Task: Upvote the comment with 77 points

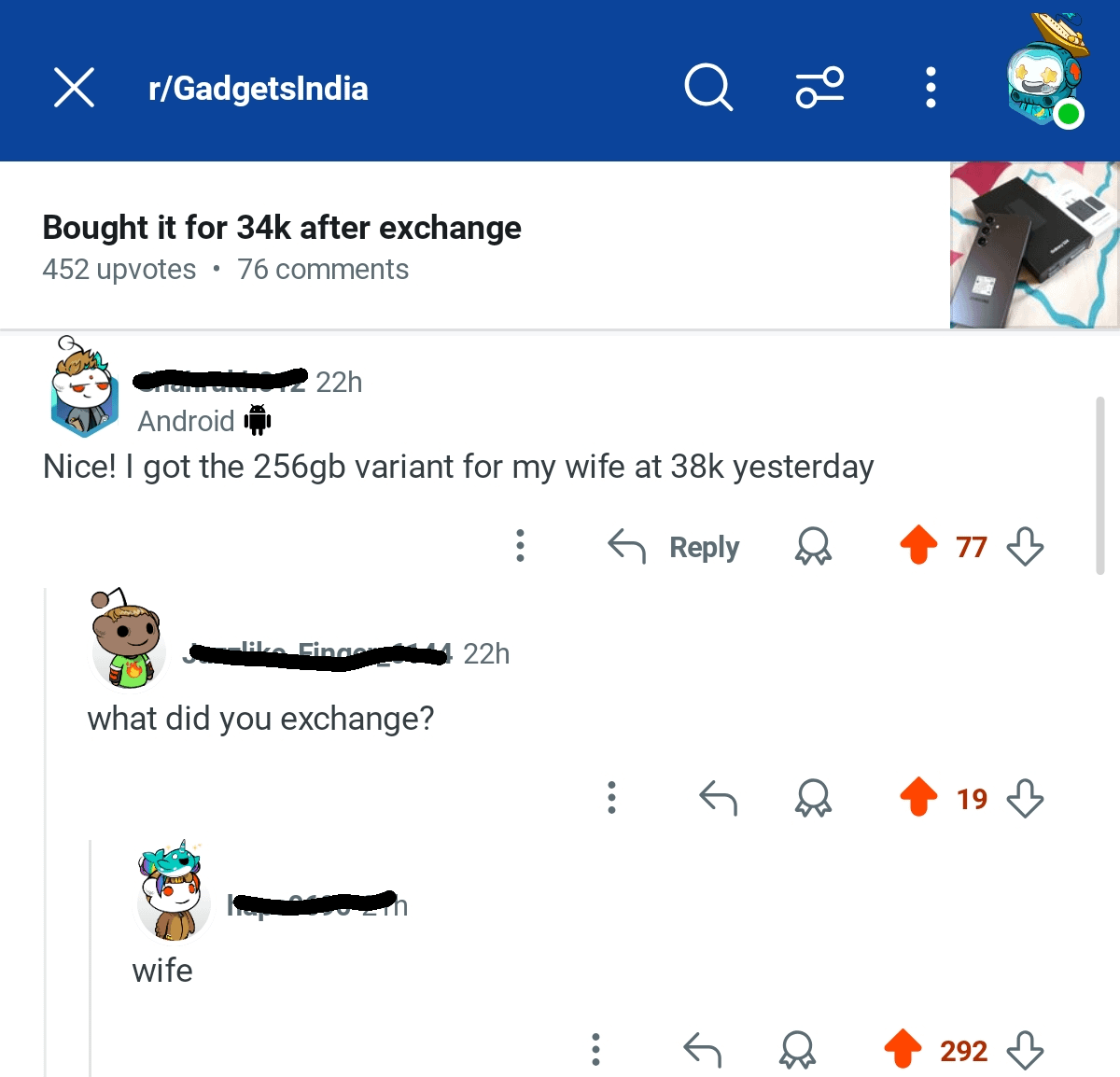Action: [x=918, y=545]
